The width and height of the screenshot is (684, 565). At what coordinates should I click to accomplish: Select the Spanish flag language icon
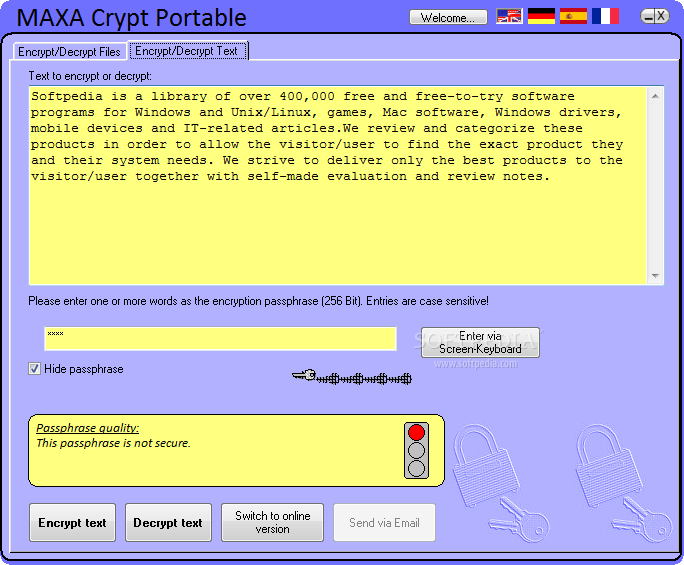573,17
